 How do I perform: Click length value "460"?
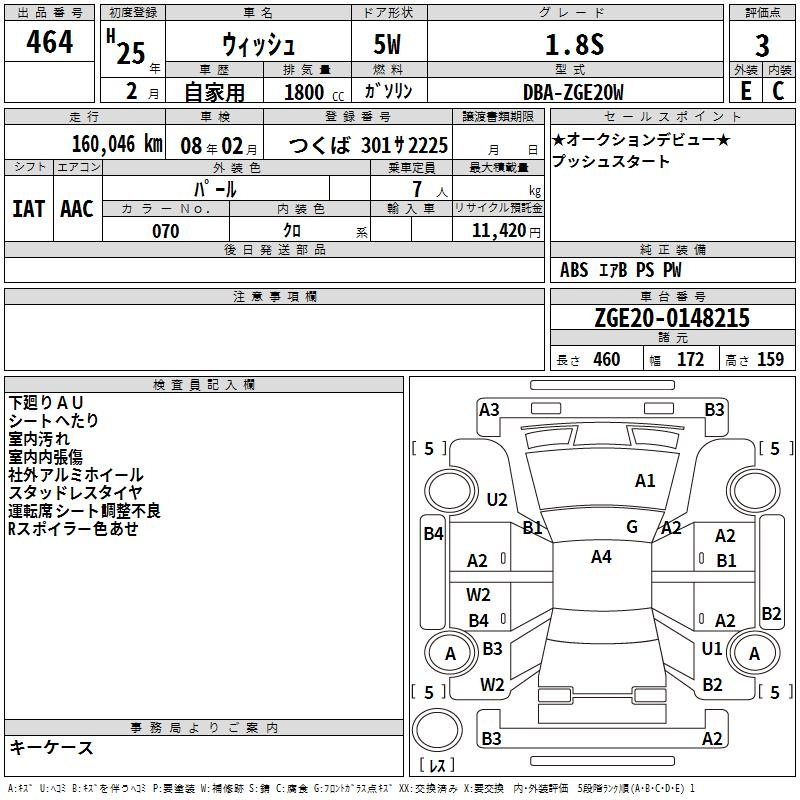tap(607, 359)
